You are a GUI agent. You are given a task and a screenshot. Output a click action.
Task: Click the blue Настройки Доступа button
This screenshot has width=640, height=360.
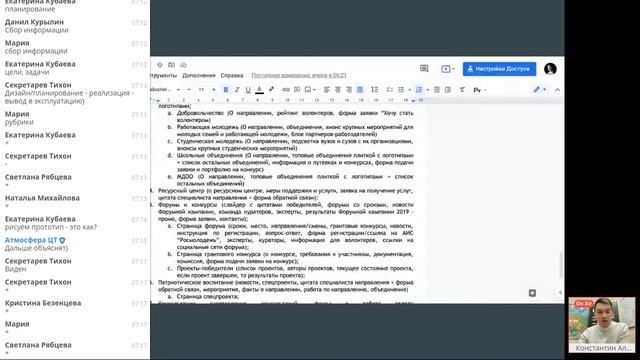[499, 69]
